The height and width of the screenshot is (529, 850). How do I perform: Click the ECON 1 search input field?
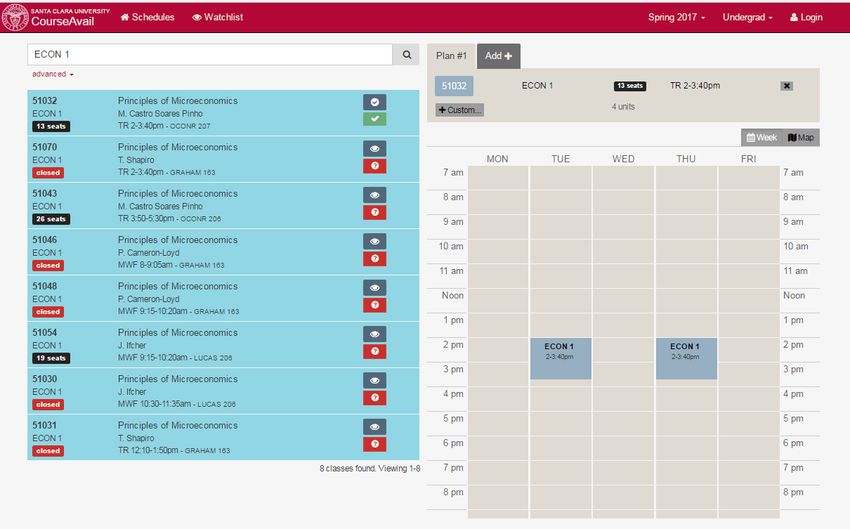[210, 54]
